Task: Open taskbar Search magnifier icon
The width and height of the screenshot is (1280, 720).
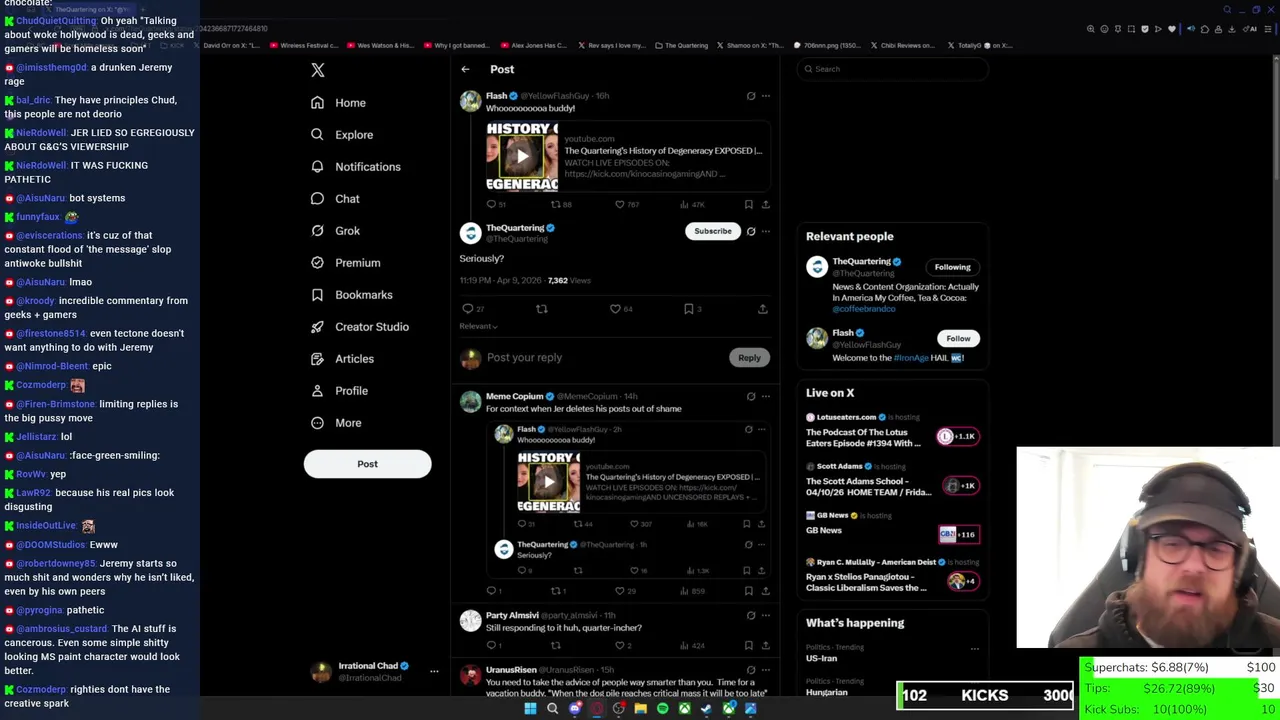Action: [552, 709]
